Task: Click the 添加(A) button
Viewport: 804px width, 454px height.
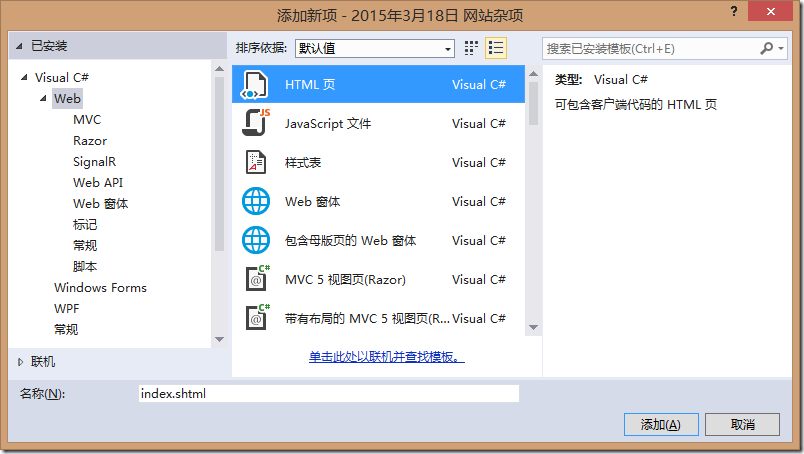Action: (x=661, y=424)
